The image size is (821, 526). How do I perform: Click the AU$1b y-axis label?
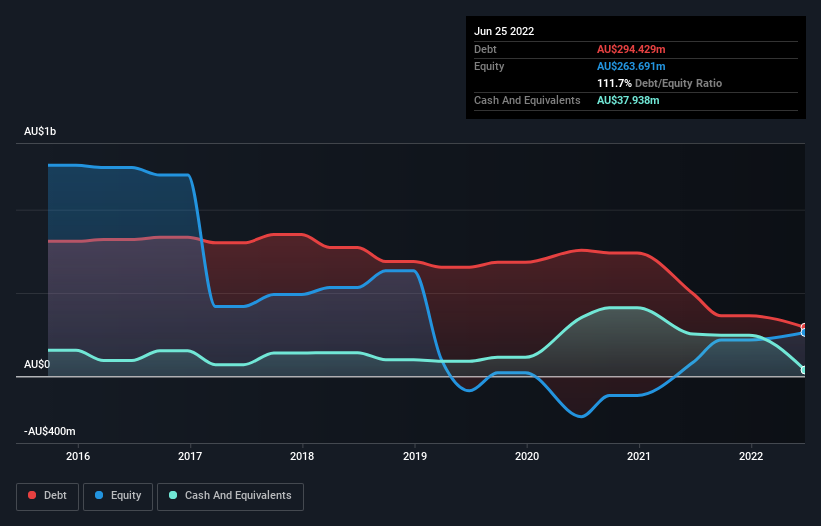click(x=40, y=131)
